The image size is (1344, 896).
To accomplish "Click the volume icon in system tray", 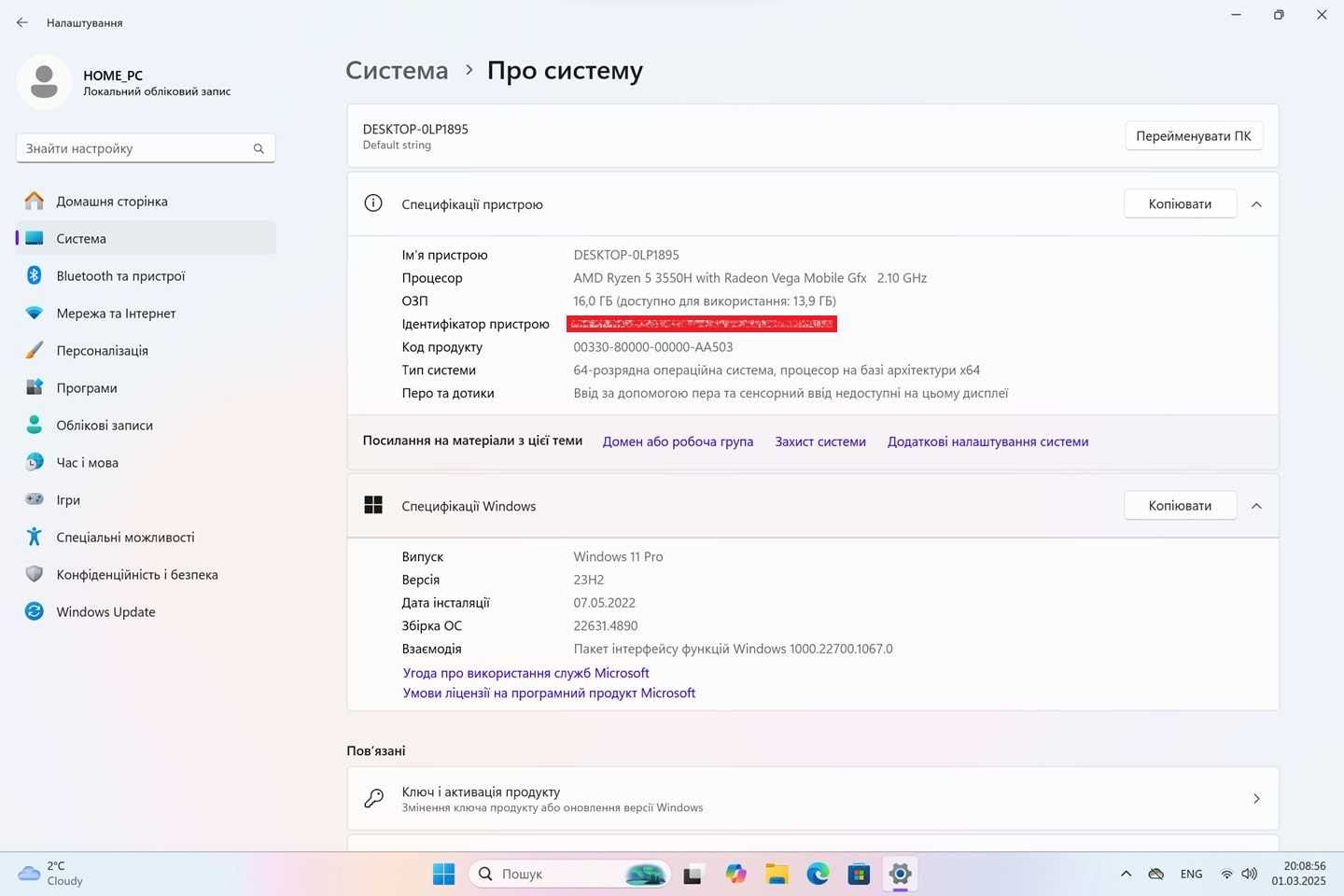I will [x=1250, y=875].
